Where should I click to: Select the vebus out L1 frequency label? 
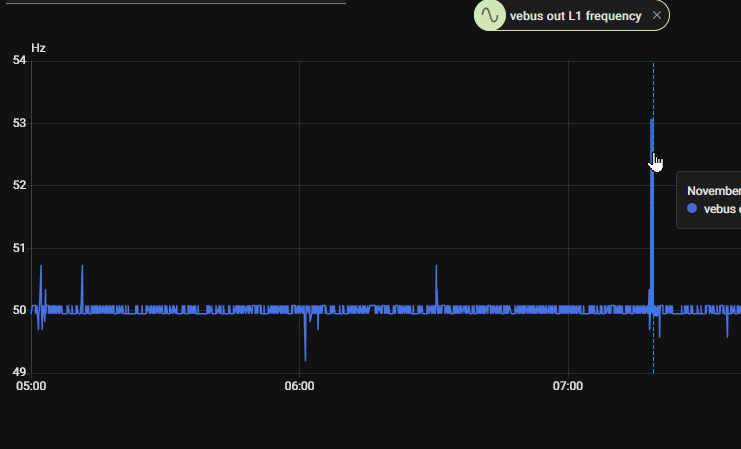575,16
